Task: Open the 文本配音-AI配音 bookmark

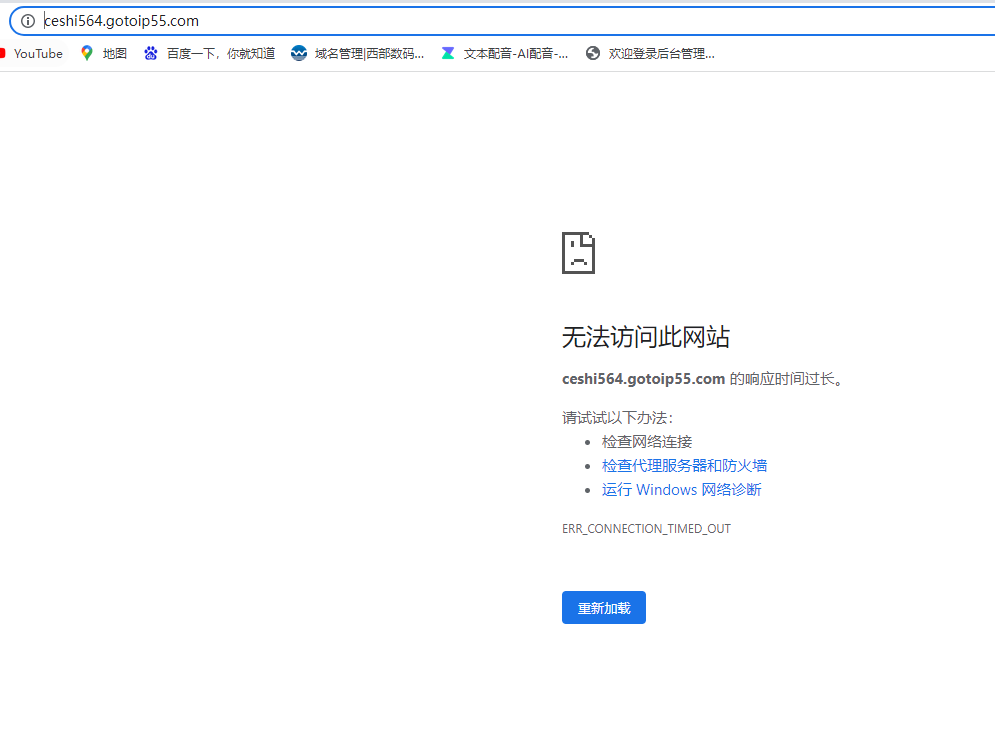Action: click(516, 54)
